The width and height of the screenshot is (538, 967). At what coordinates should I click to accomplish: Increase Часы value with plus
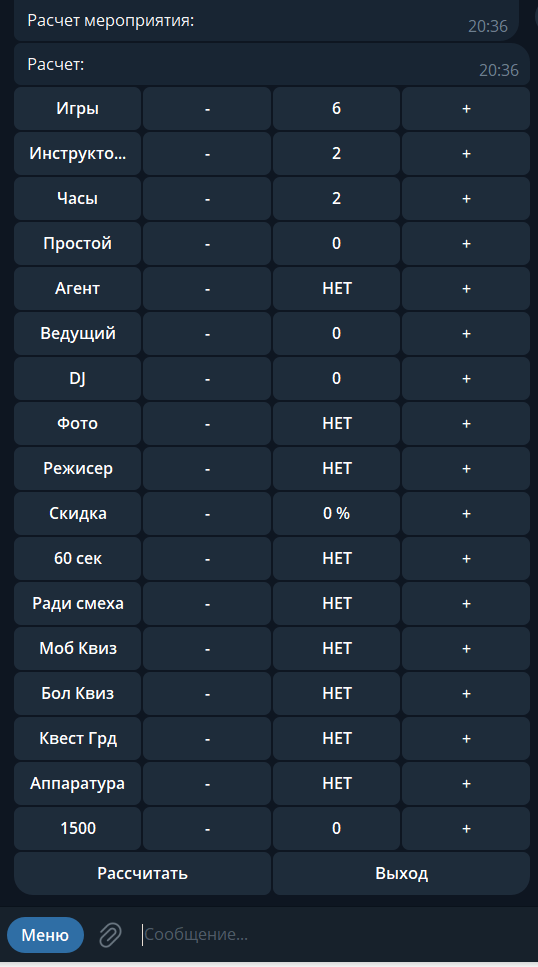pos(466,199)
